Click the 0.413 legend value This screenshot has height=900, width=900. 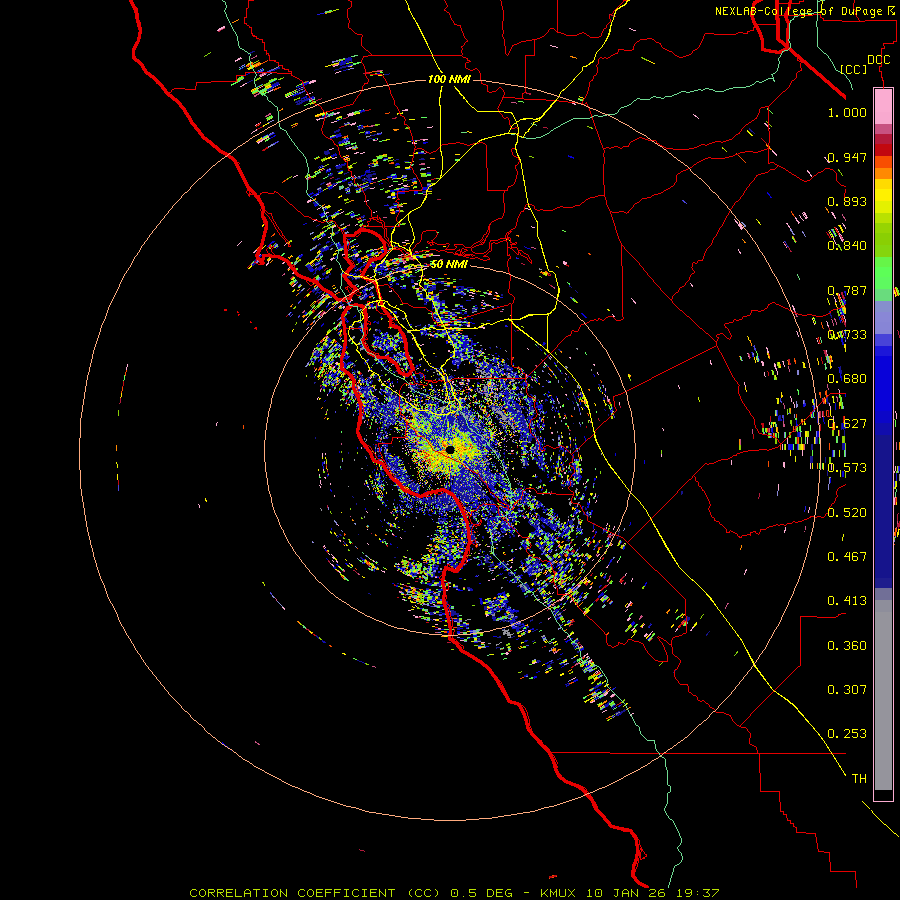click(x=847, y=600)
